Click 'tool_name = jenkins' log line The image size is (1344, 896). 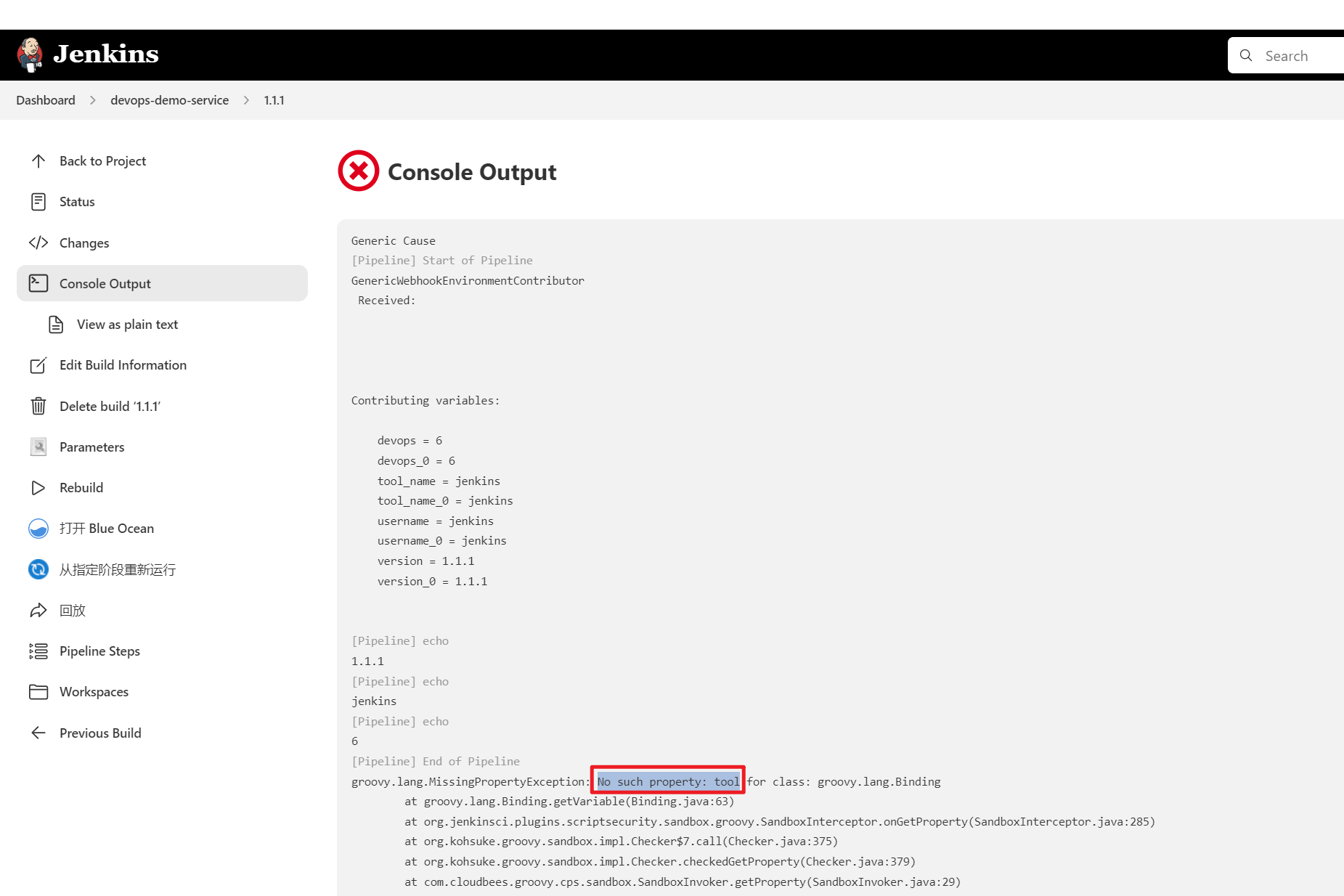(x=439, y=481)
